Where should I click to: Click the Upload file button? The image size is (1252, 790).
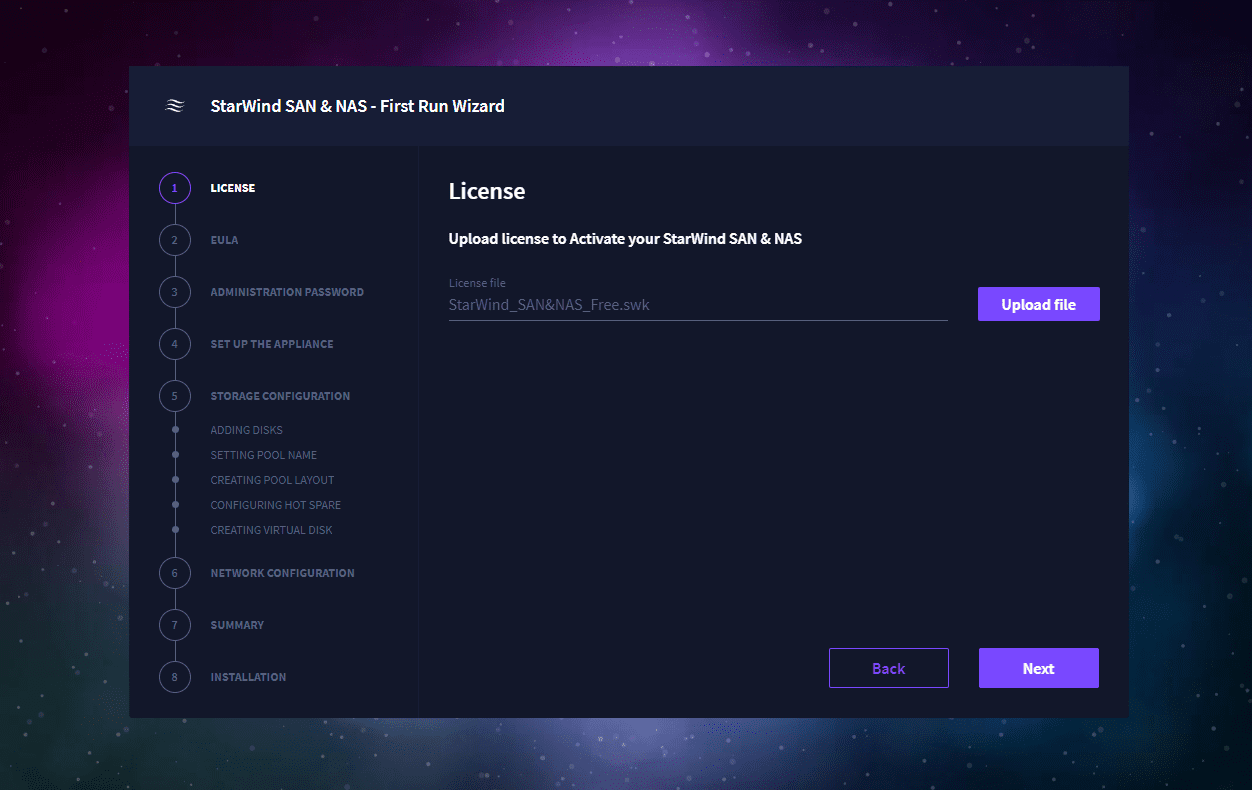(1039, 304)
